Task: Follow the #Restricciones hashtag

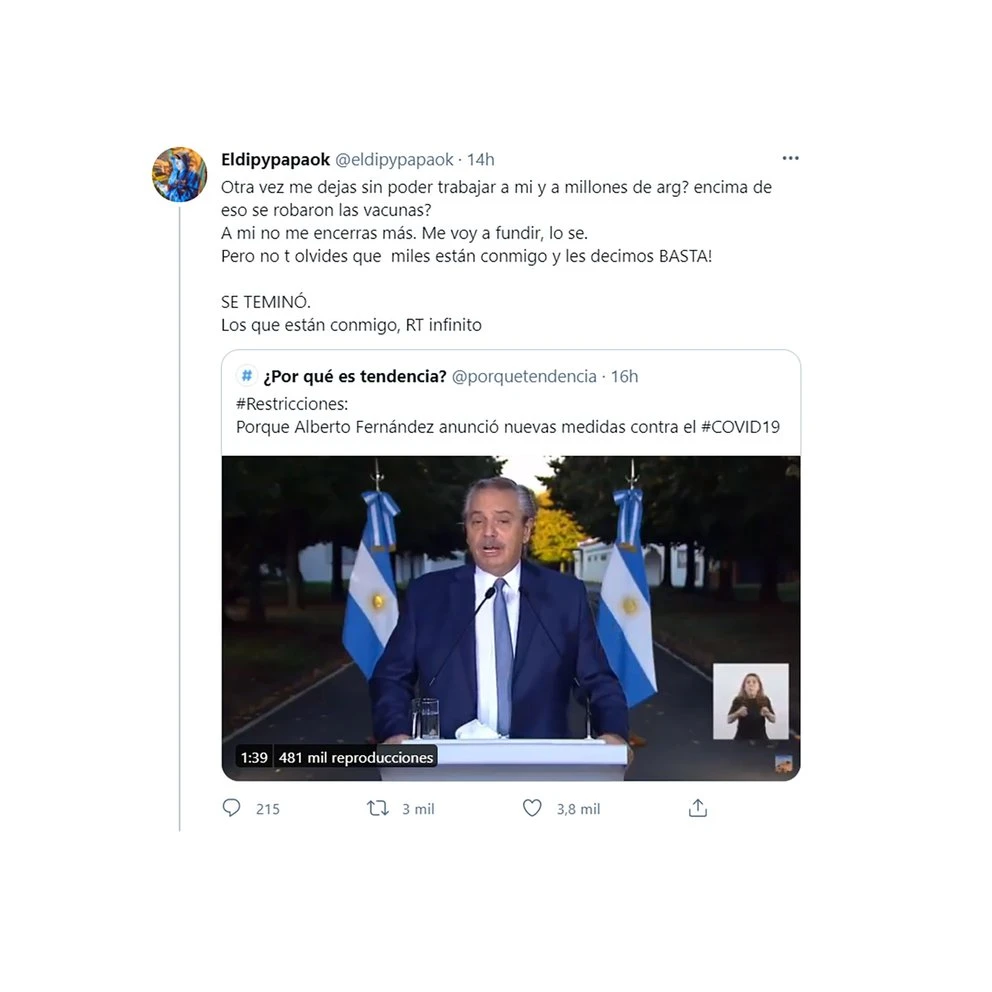Action: pyautogui.click(x=292, y=404)
